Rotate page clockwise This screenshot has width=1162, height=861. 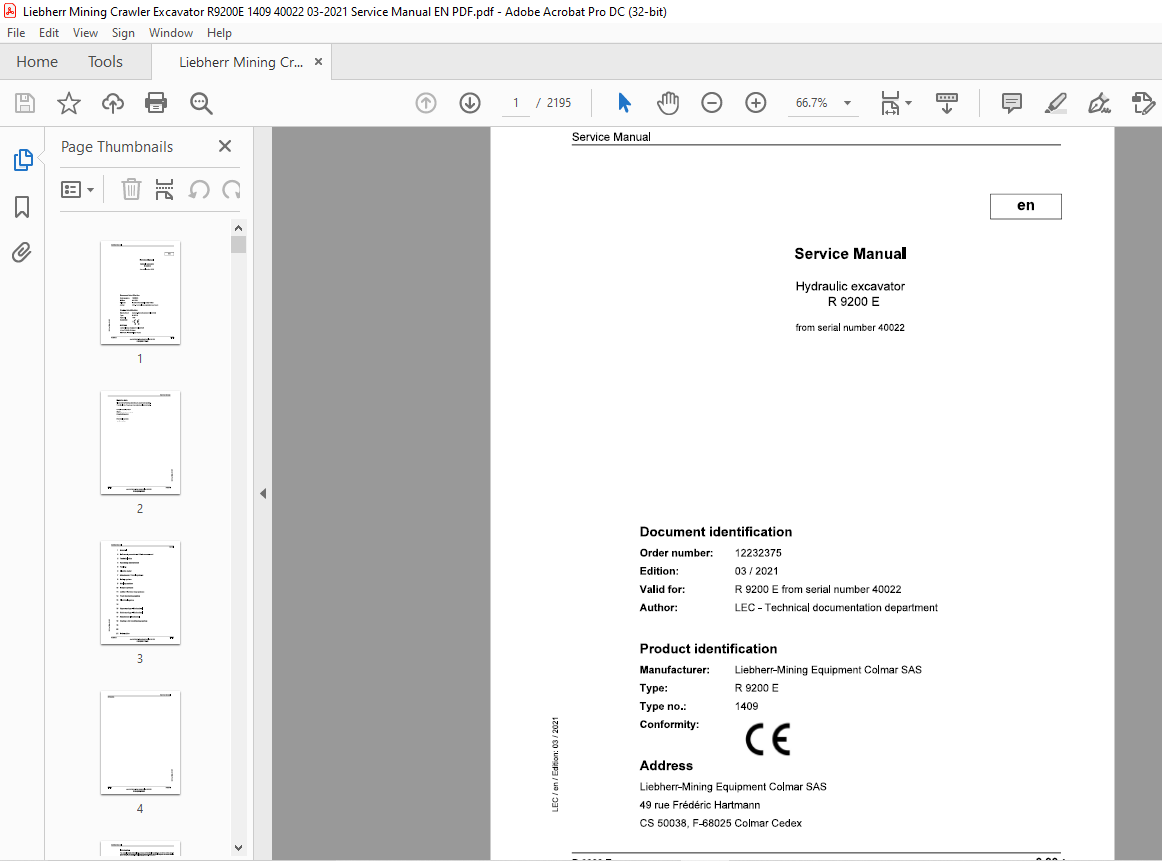click(231, 190)
